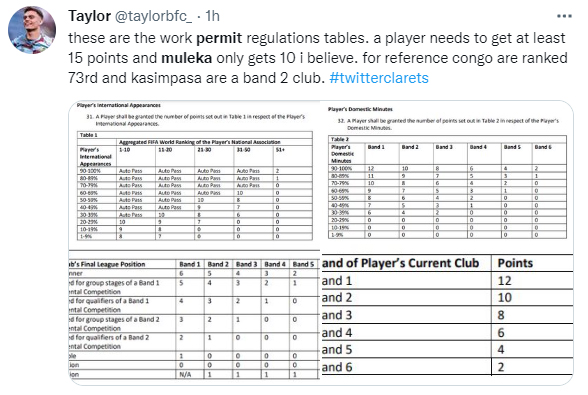
Task: Open the @taylorbfc_ handle
Action: tap(153, 16)
